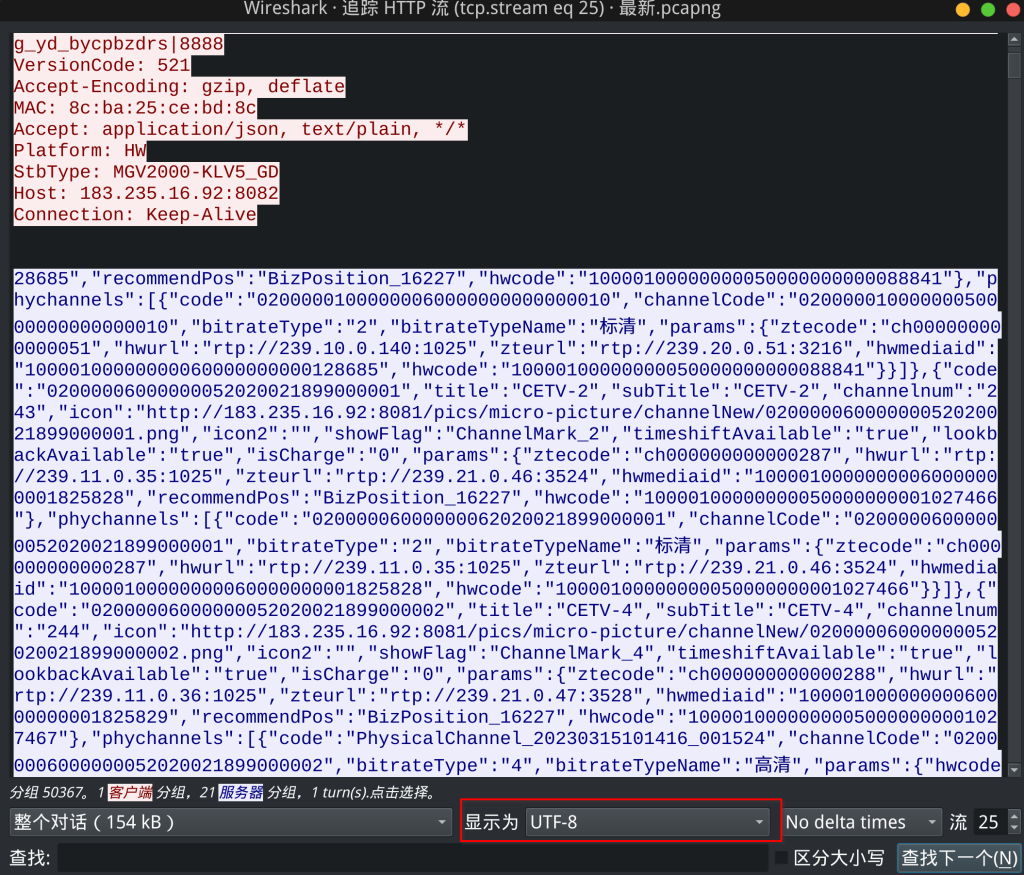The width and height of the screenshot is (1024, 875).
Task: Click the yellow minimize window button
Action: coord(963,9)
